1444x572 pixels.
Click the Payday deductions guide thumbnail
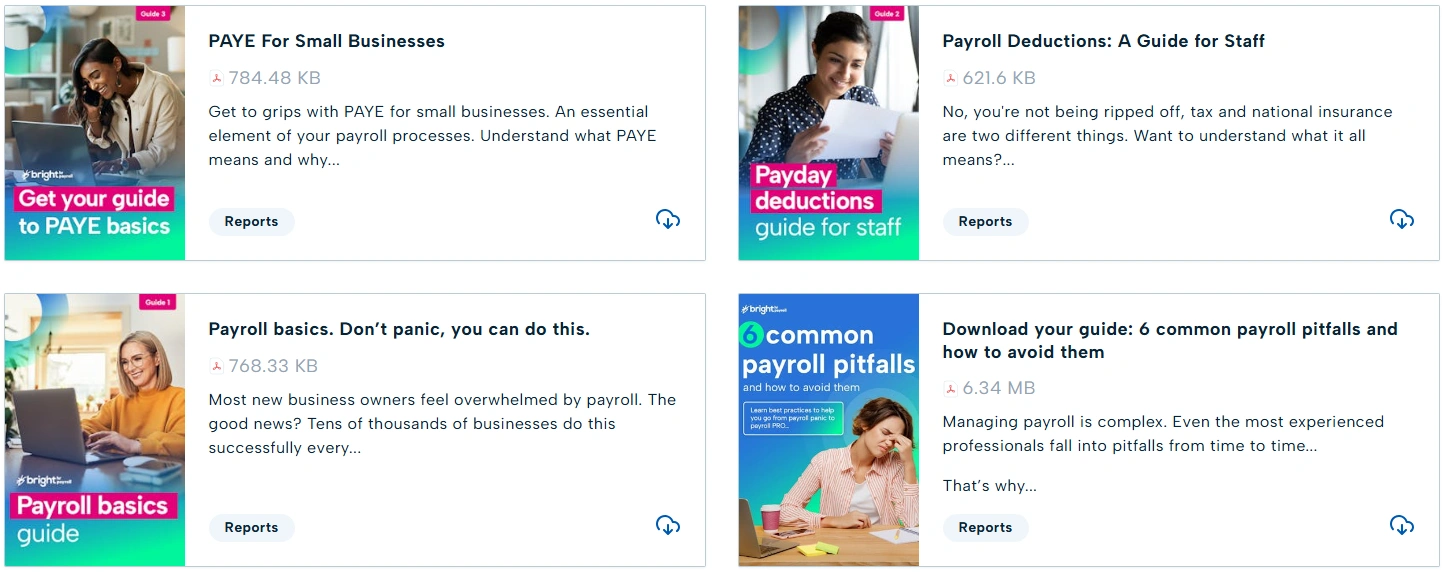tap(829, 133)
